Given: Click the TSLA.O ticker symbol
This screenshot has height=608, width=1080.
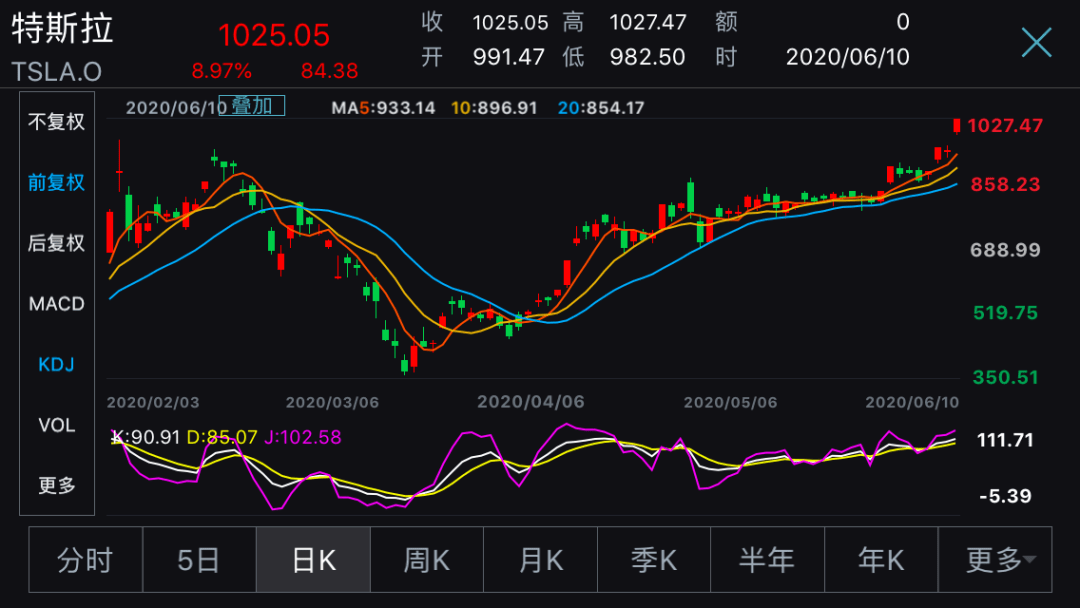Looking at the screenshot, I should click(x=57, y=71).
